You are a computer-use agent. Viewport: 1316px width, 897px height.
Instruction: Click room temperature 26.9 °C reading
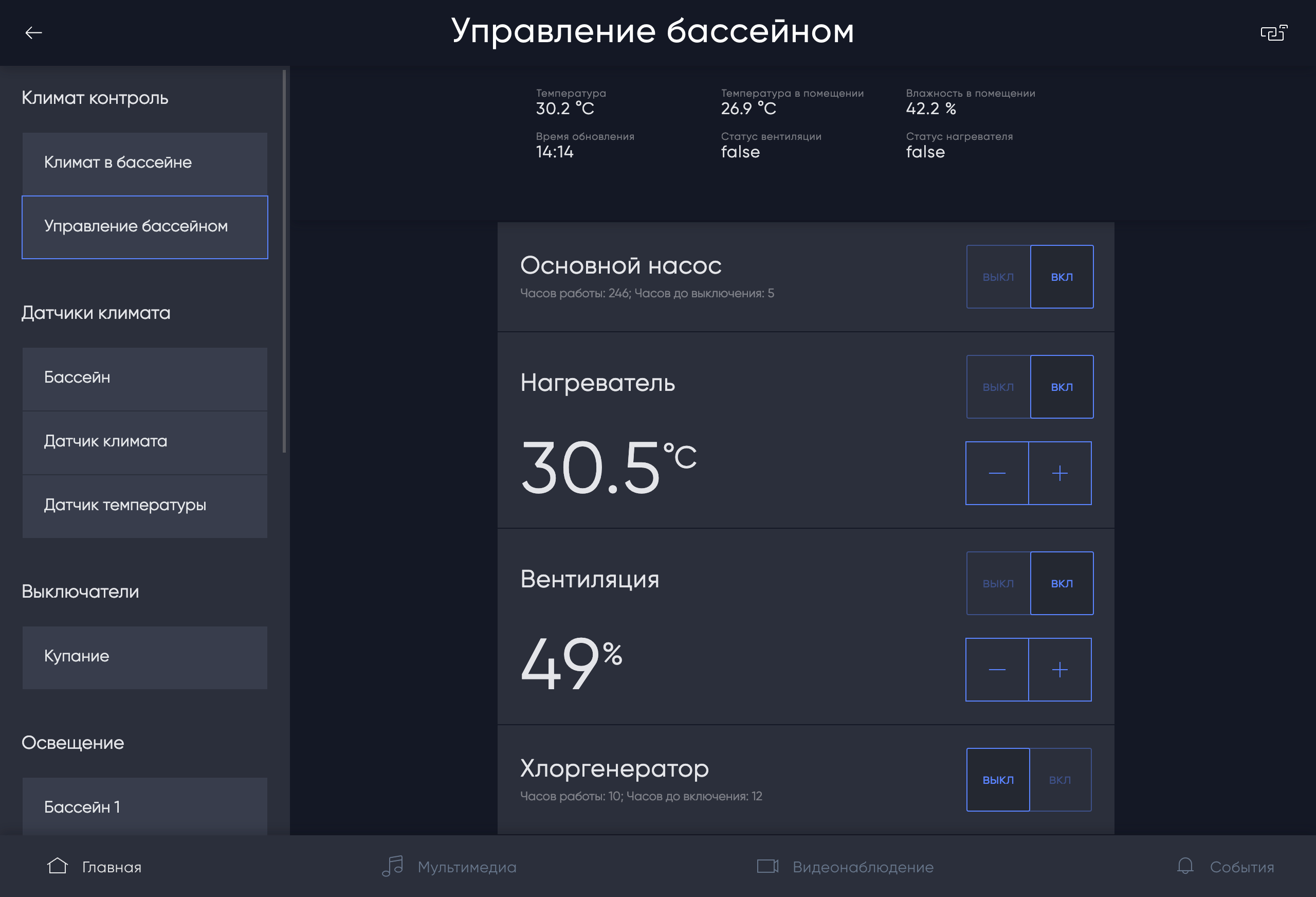pyautogui.click(x=792, y=102)
